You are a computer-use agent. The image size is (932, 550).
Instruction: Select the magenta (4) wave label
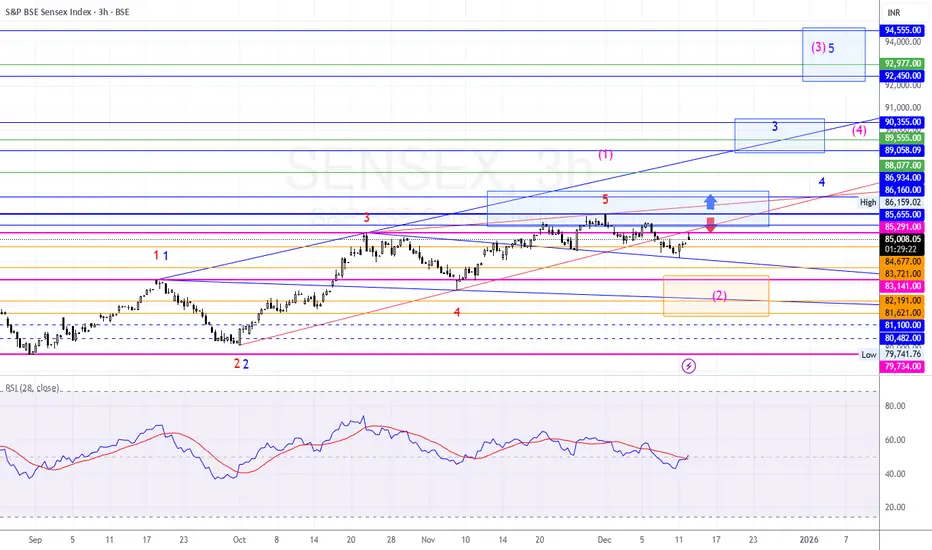[x=859, y=130]
